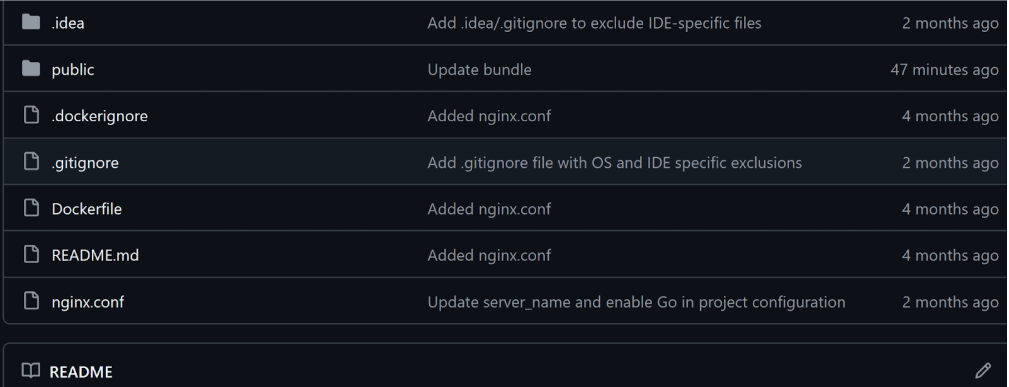Click the nginx.conf file icon

[x=31, y=301]
